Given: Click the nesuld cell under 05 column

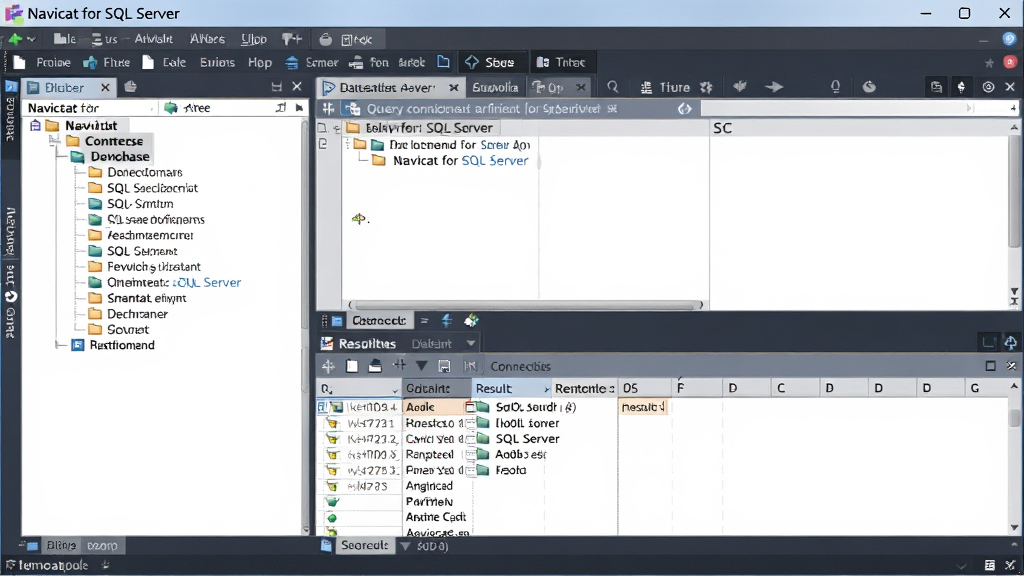Looking at the screenshot, I should tap(643, 407).
